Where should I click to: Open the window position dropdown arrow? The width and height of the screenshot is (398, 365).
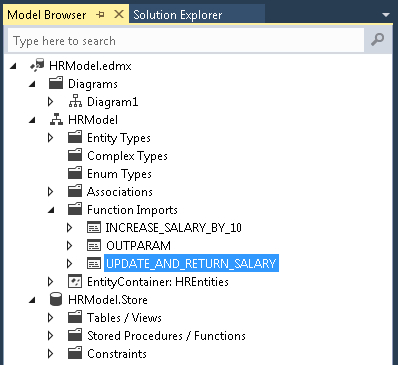click(386, 15)
